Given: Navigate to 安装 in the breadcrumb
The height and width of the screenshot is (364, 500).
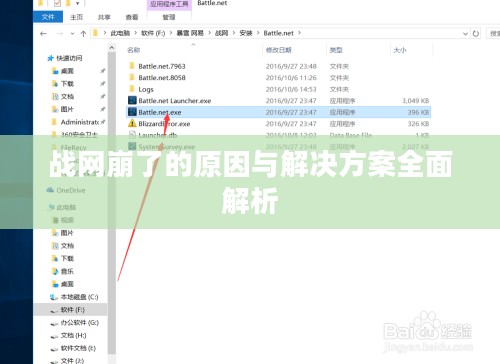Looking at the screenshot, I should pos(246,33).
